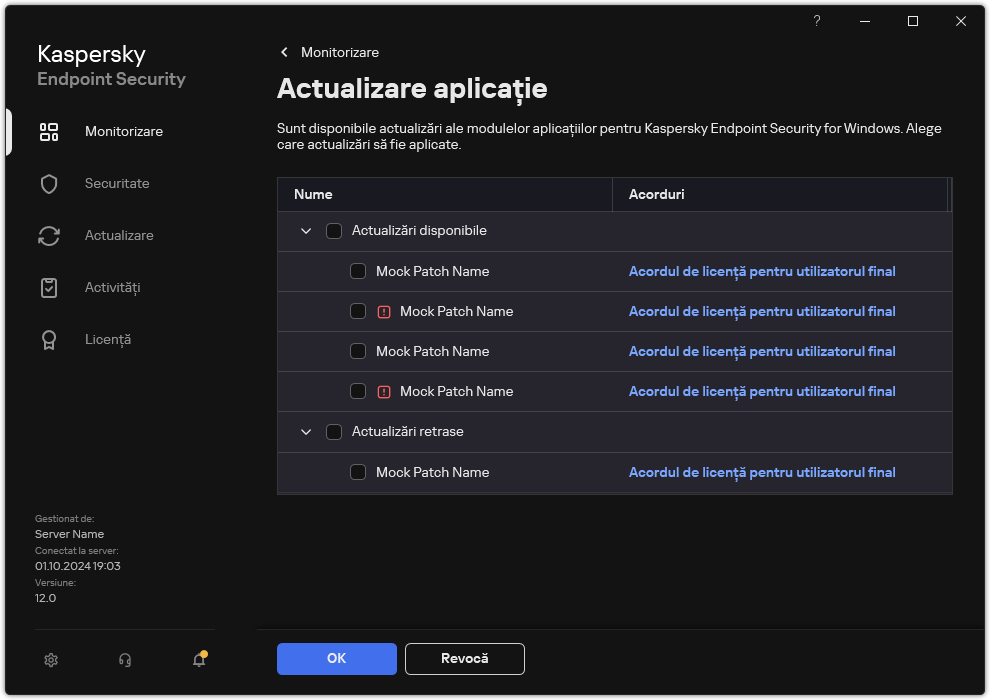
Task: Go back via the Monitorizare chevron
Action: click(284, 52)
